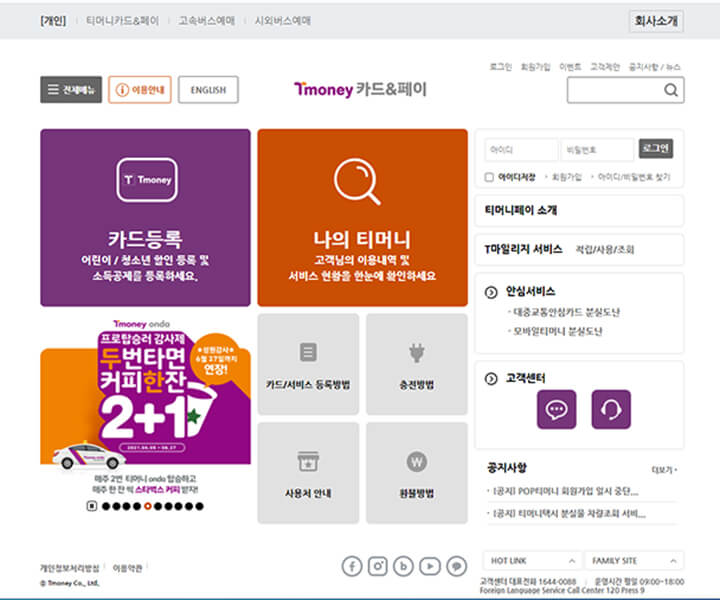Click the Tmoney card icon in 카드등록 tile
Viewport: 720px width, 600px height.
(x=147, y=180)
